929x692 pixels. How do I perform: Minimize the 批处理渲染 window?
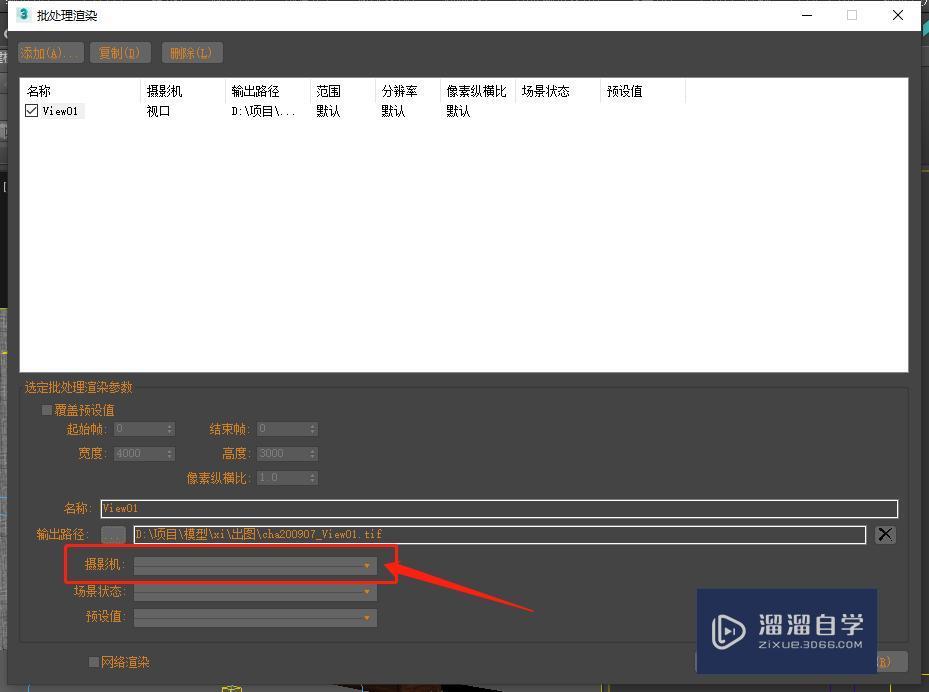(x=806, y=15)
